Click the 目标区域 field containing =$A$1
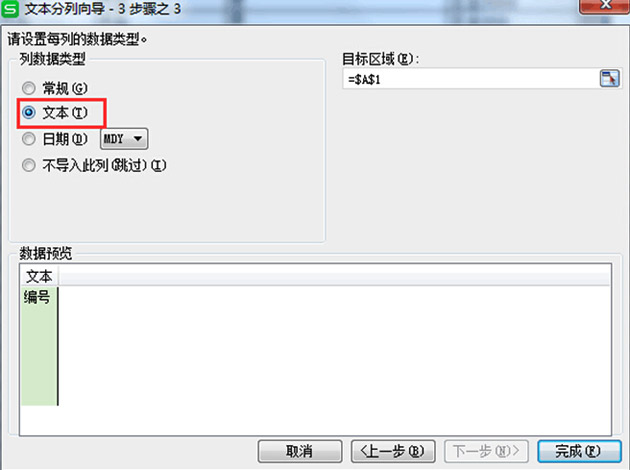This screenshot has width=630, height=470. pos(470,79)
